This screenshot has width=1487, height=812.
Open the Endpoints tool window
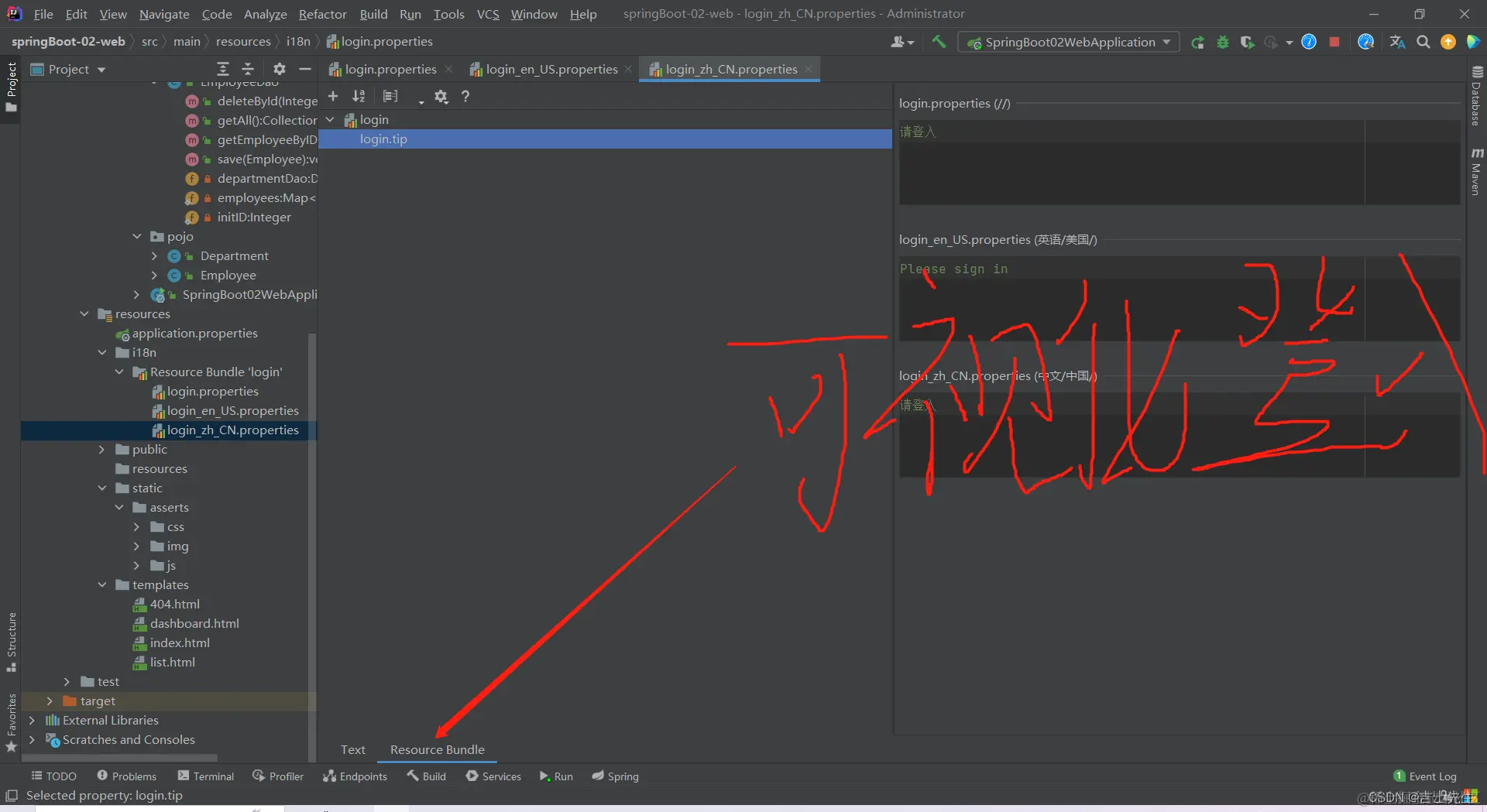click(x=355, y=776)
